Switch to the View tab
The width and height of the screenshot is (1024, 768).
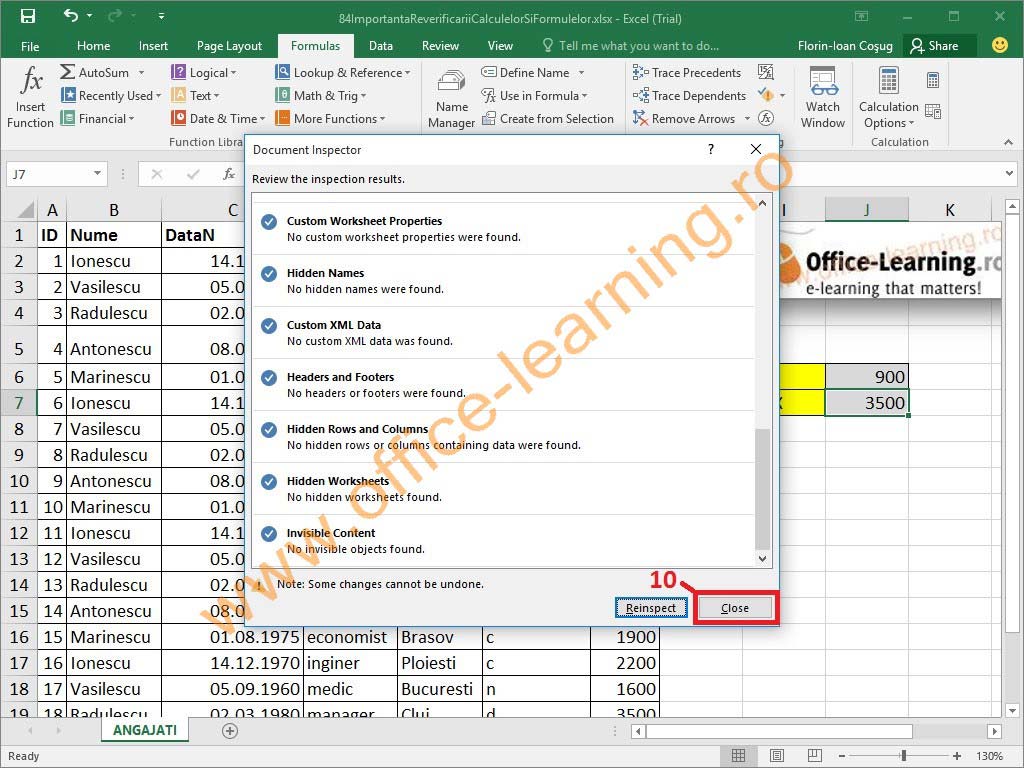coord(500,46)
